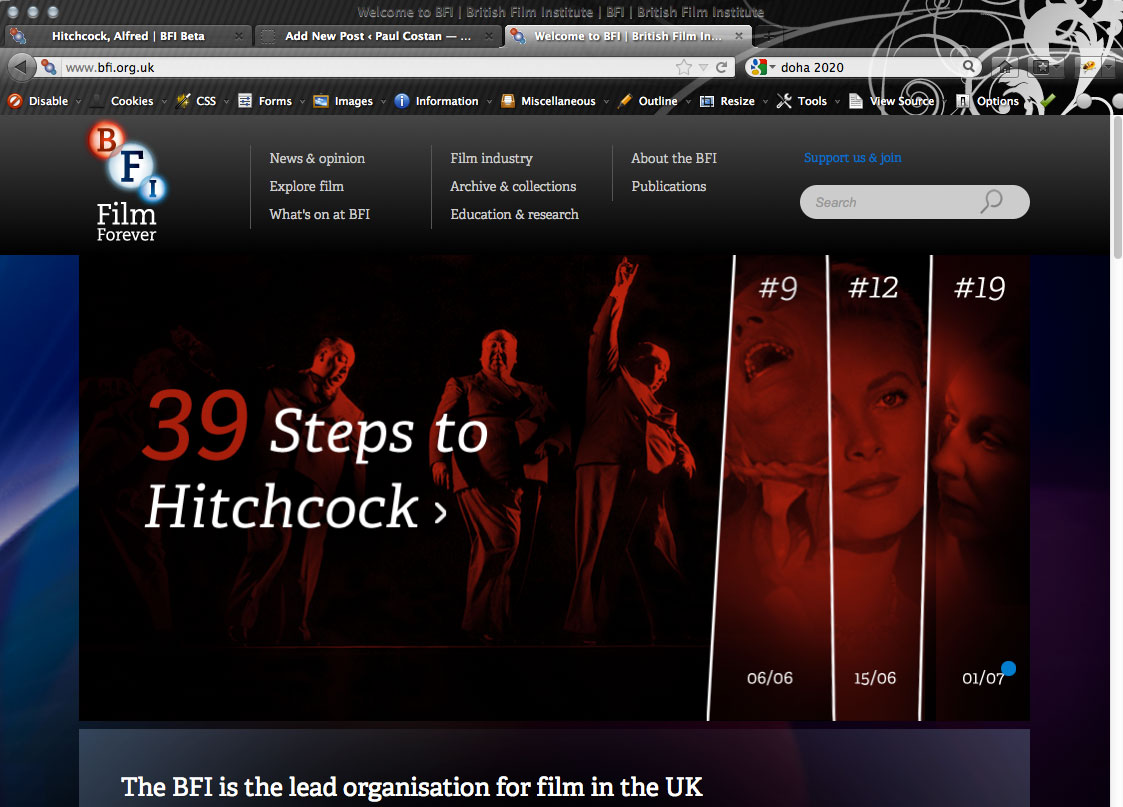Follow the Support us & join link

pos(852,158)
